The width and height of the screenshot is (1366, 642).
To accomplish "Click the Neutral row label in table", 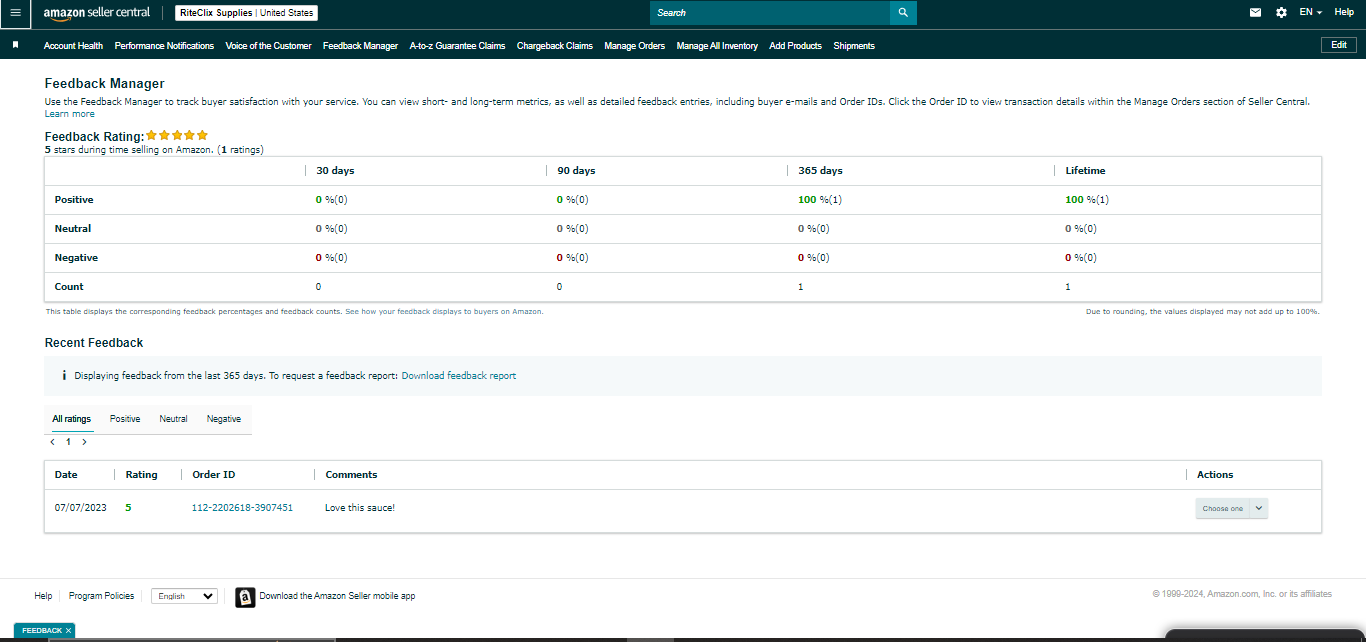I will [73, 229].
